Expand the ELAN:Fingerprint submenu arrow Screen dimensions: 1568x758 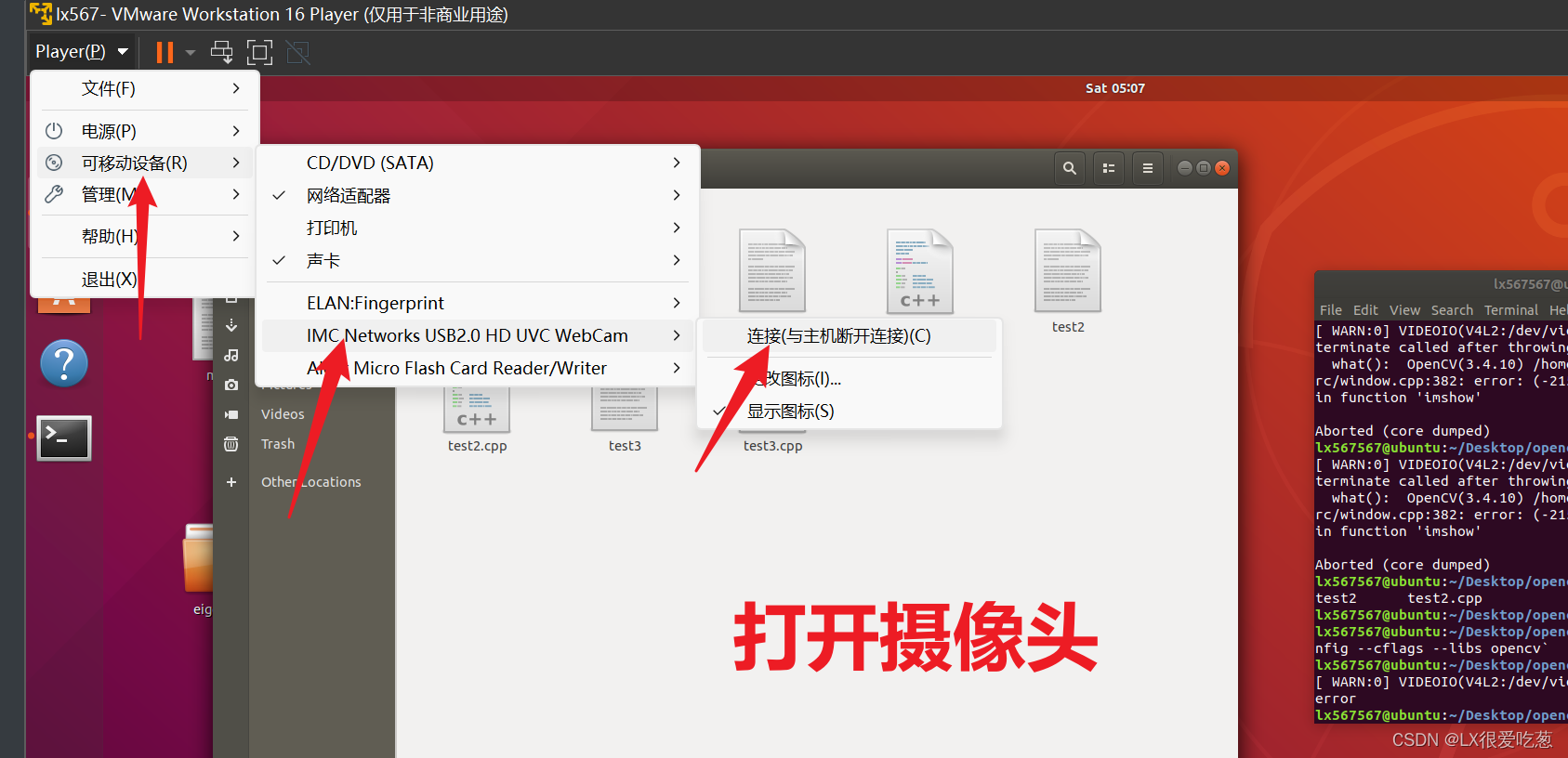tap(676, 303)
